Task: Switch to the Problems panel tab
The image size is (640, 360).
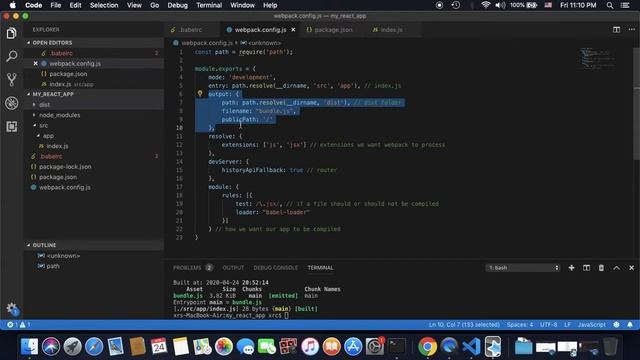Action: [192, 268]
